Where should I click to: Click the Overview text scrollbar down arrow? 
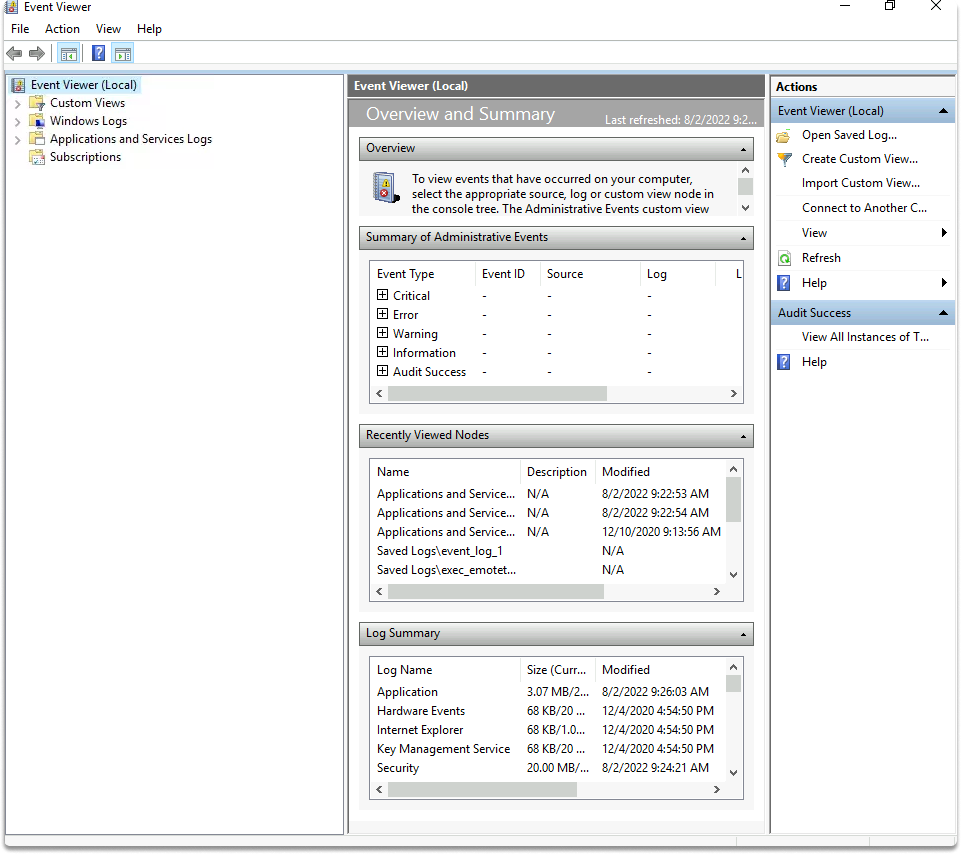745,208
